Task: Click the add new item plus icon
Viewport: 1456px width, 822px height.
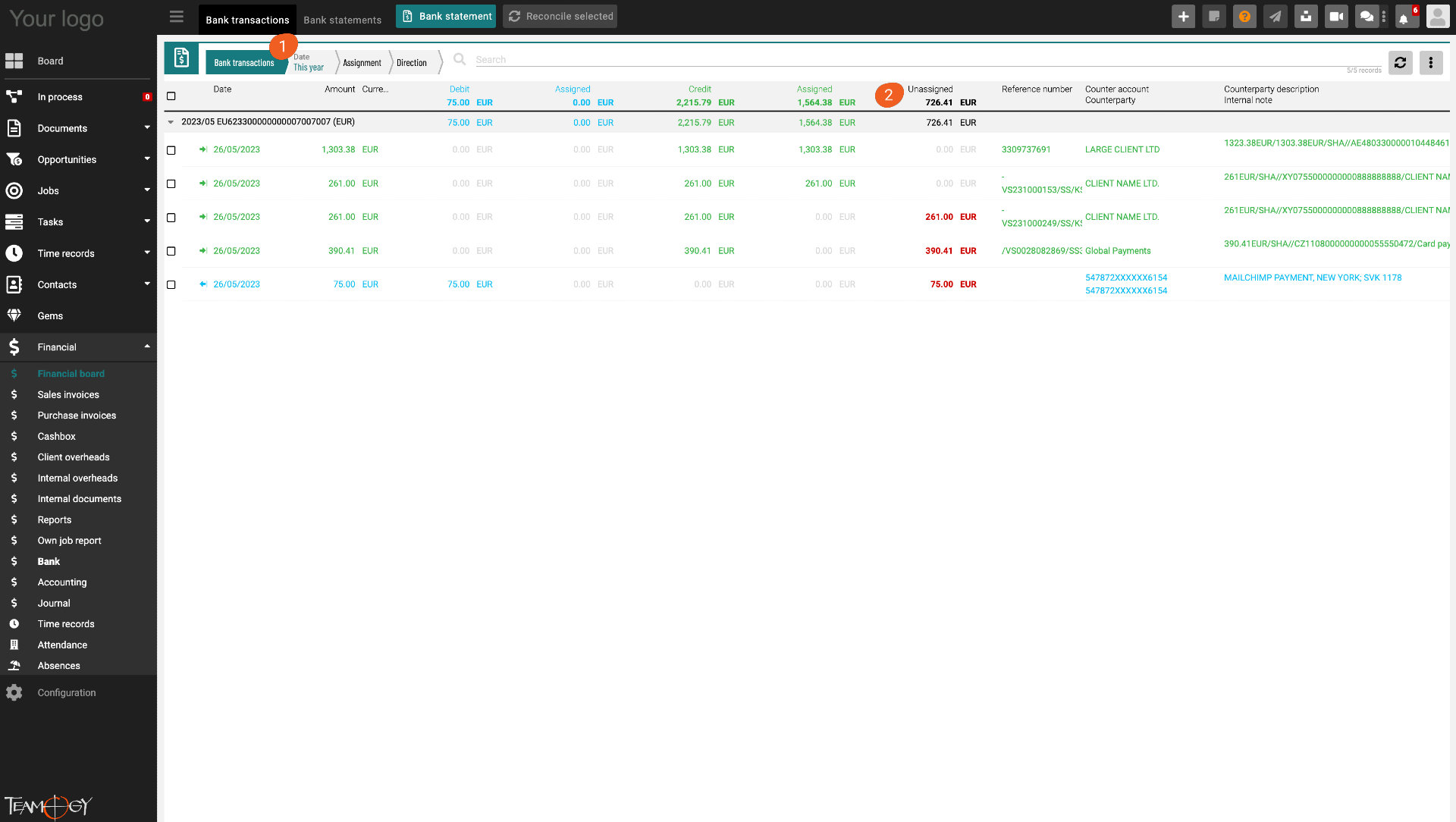Action: 1185,16
